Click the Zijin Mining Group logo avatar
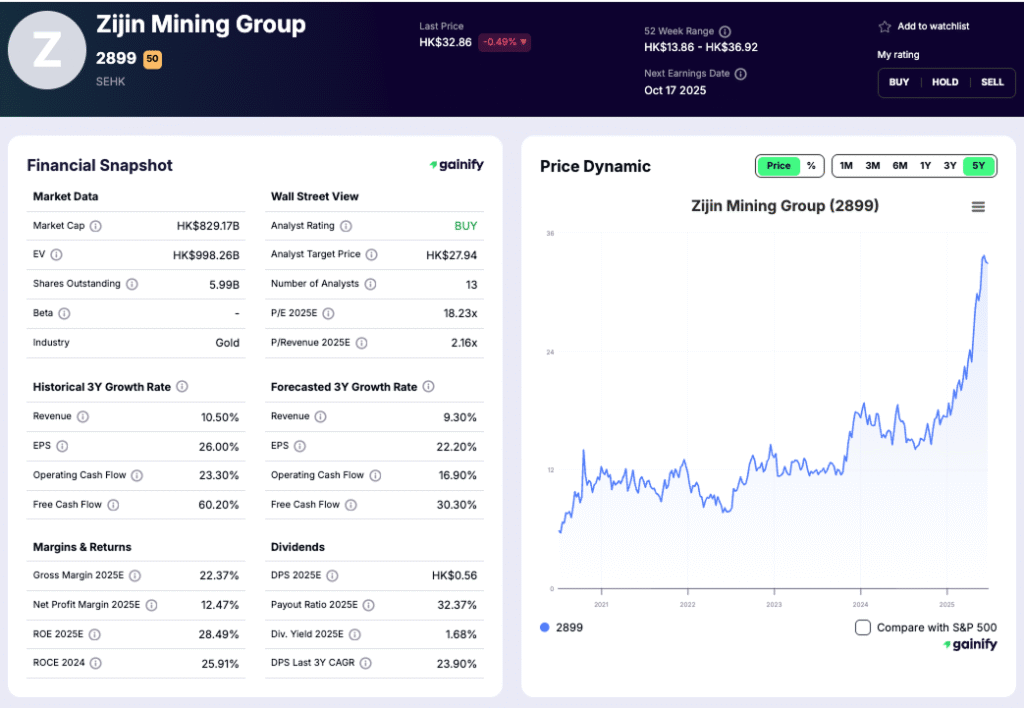Screen dimensions: 1024x708 point(47,49)
